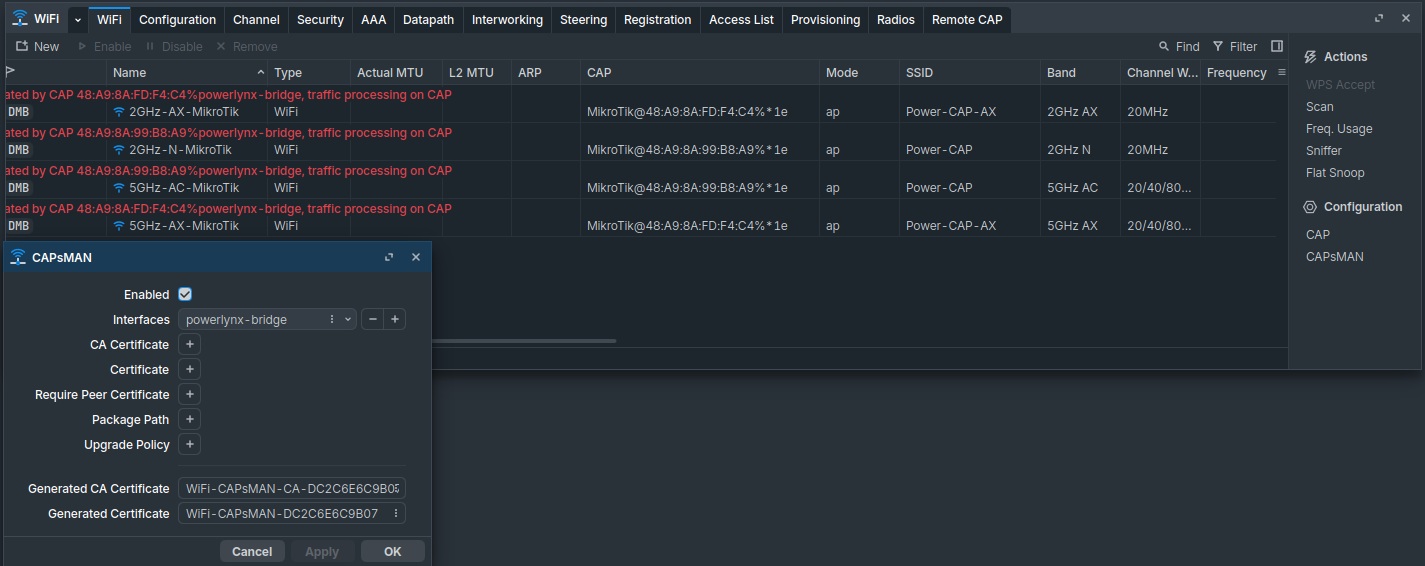Switch to the Interworking tab
This screenshot has width=1425, height=566.
[x=507, y=20]
